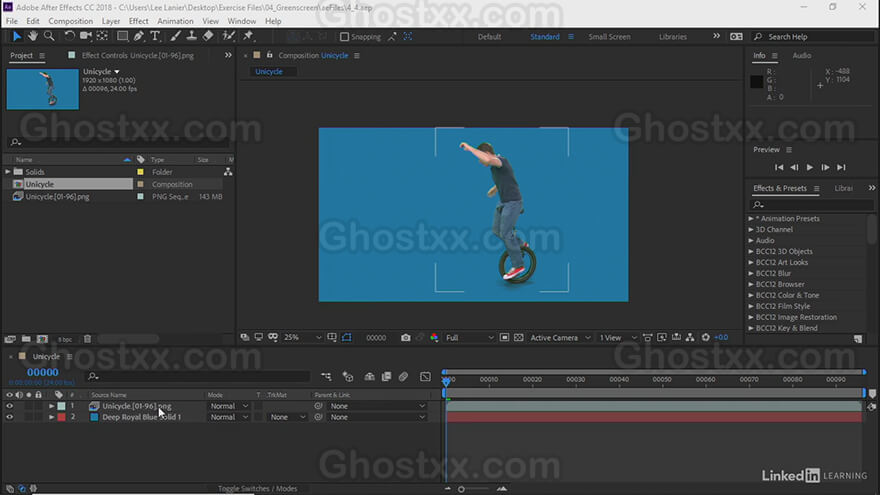Select the Unified Camera tool
This screenshot has height=495, width=880.
(x=85, y=36)
